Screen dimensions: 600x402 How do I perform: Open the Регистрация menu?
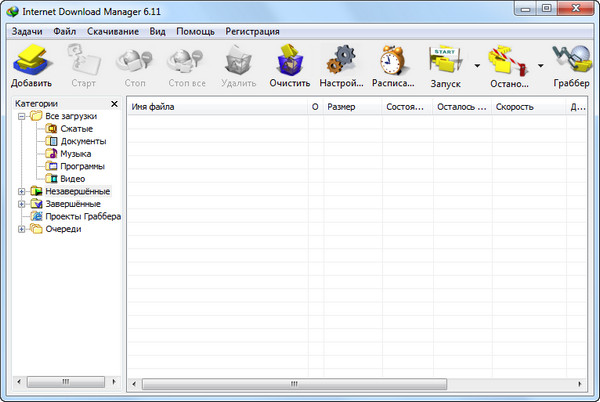click(x=252, y=31)
